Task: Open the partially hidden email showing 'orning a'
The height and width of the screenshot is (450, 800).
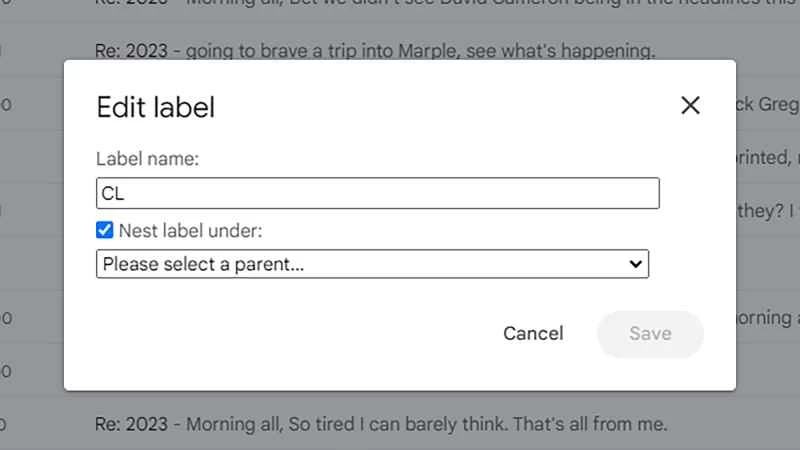Action: [767, 318]
